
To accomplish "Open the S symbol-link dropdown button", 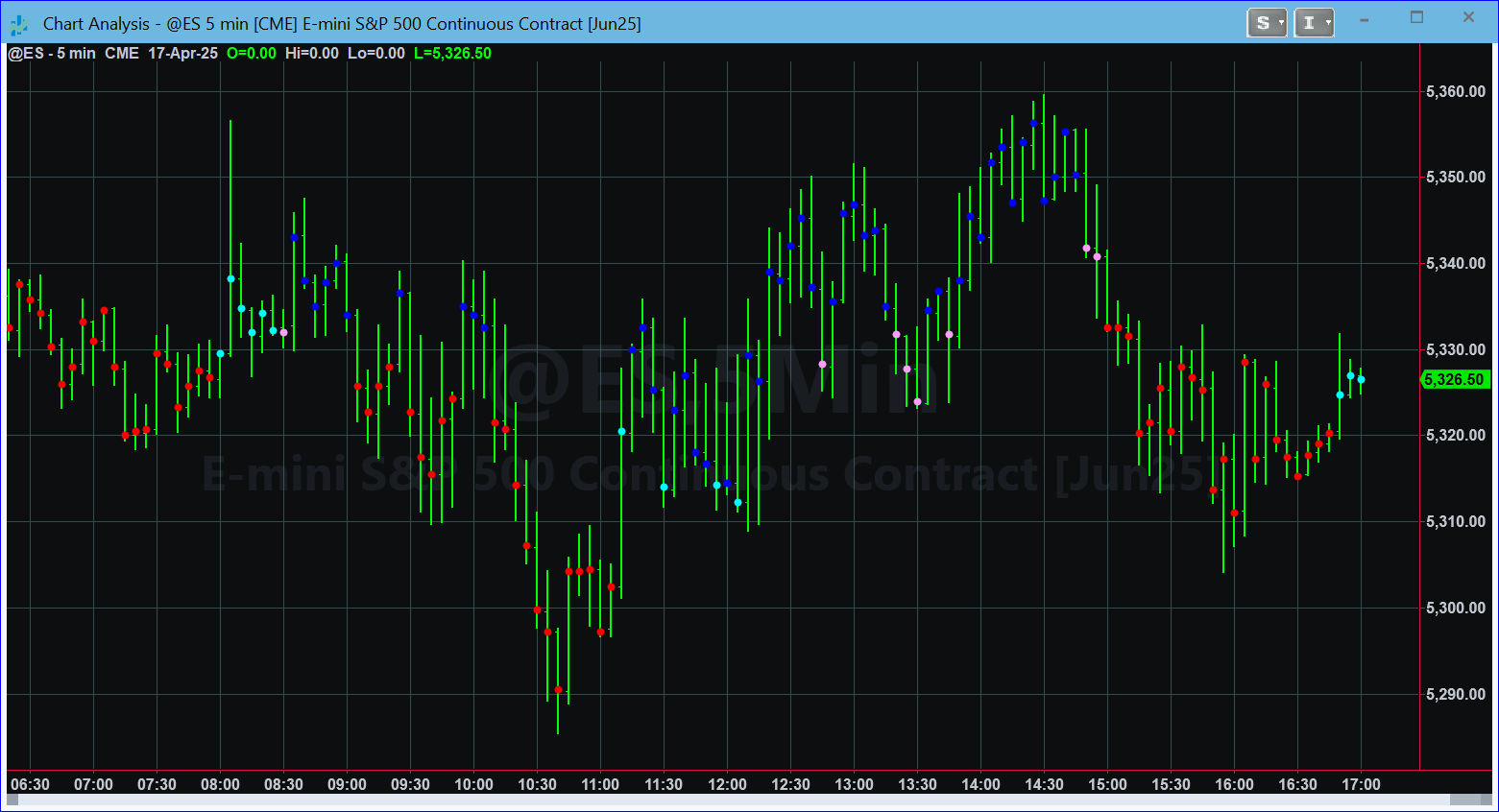I will pyautogui.click(x=1267, y=23).
